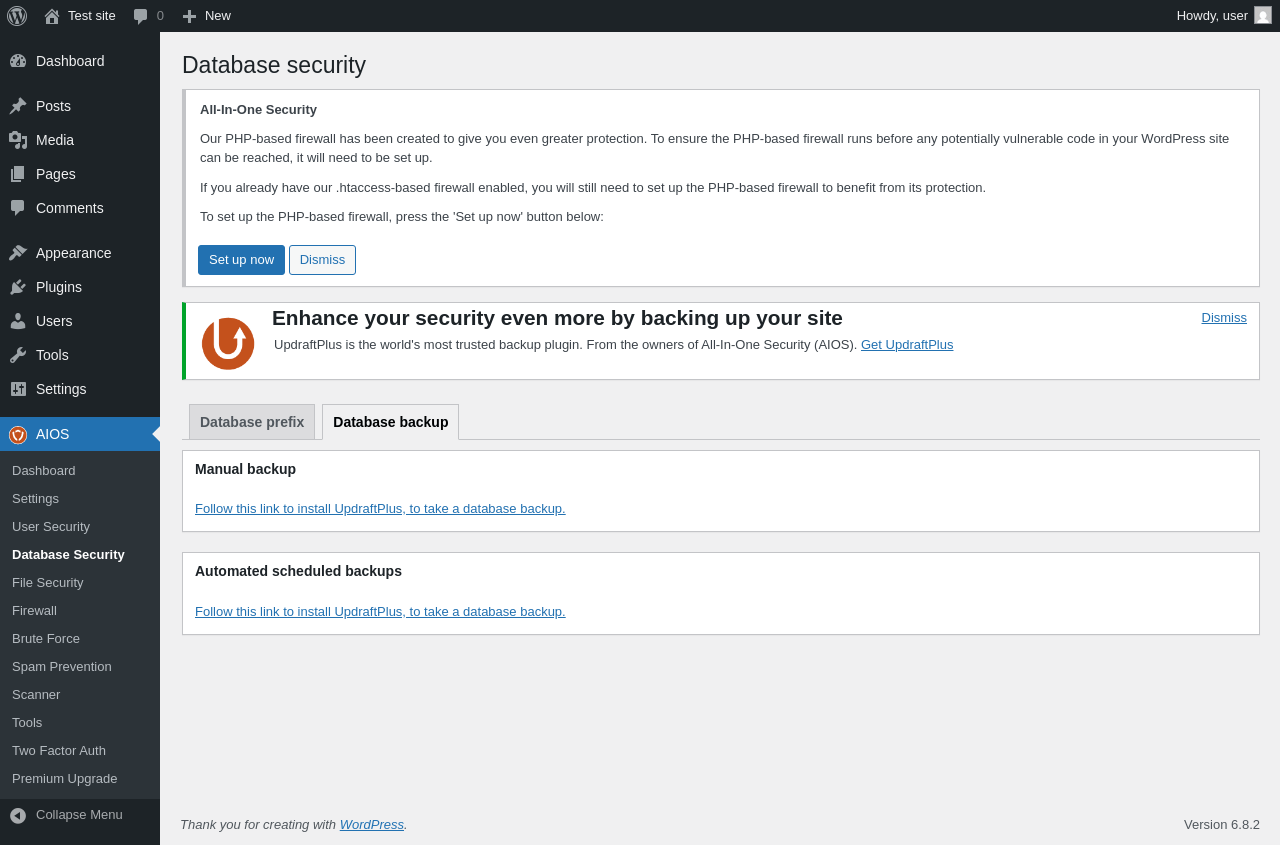Click the All-In-One Security notice title
The width and height of the screenshot is (1280, 845).
coord(258,109)
